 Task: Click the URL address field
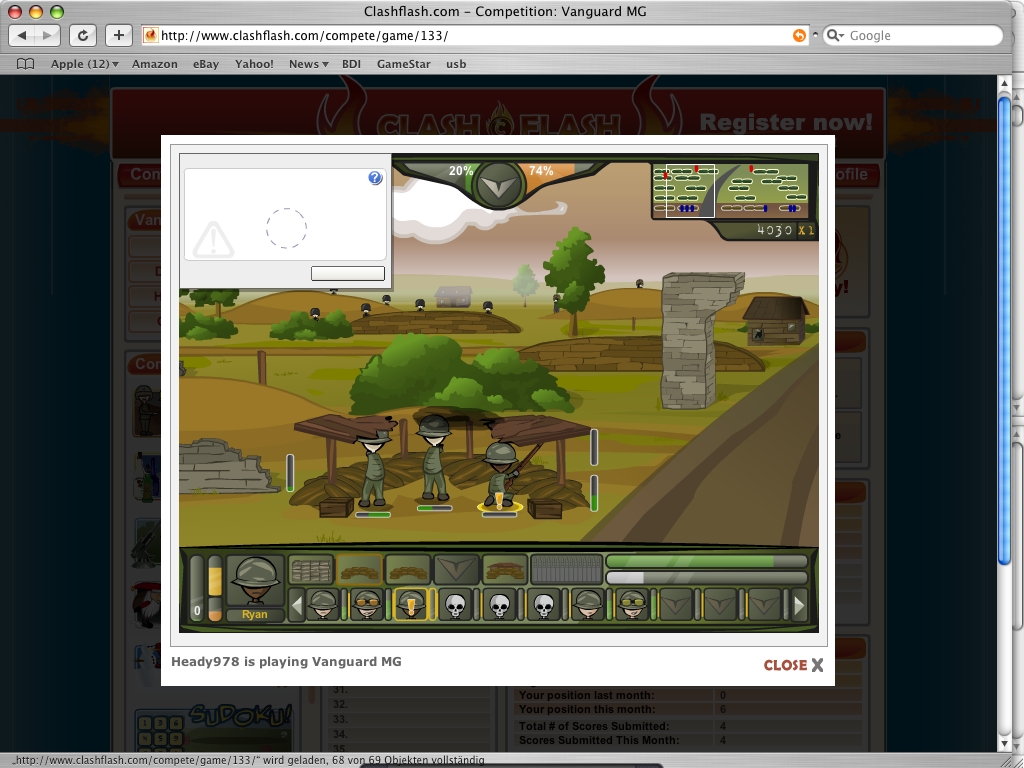click(474, 35)
